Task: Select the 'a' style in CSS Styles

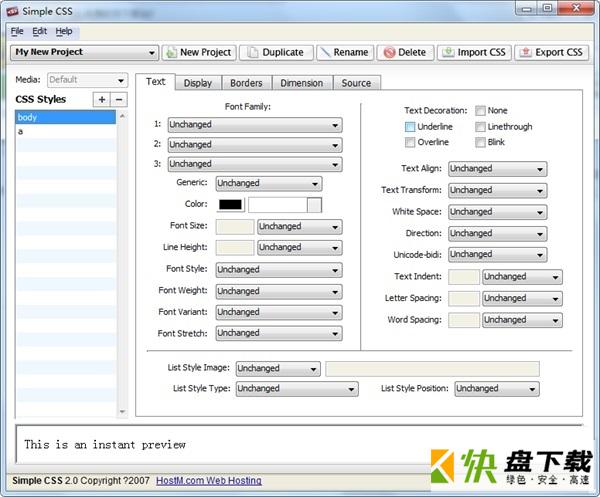Action: (65, 131)
